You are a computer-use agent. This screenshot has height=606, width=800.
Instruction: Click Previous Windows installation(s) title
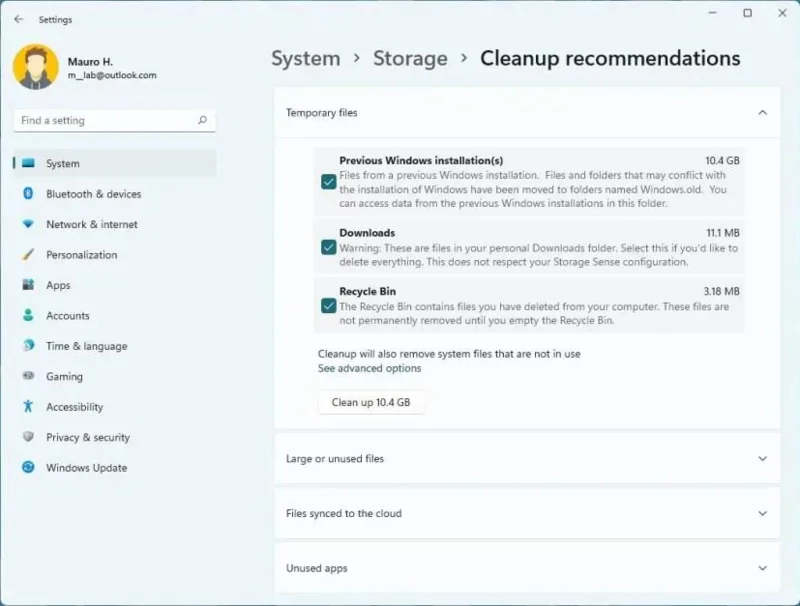pyautogui.click(x=421, y=161)
